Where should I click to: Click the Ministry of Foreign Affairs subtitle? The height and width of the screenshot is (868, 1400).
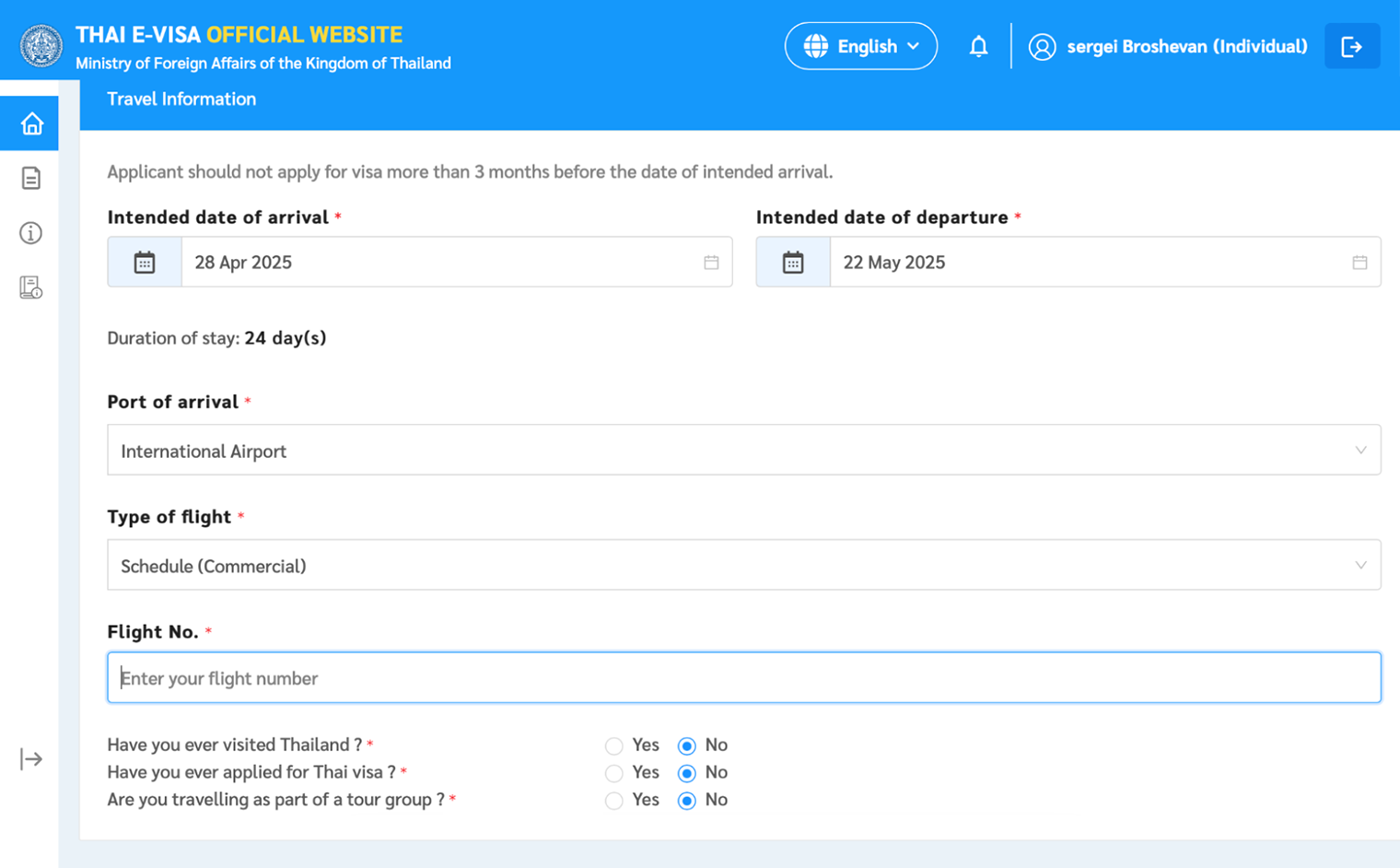(263, 64)
